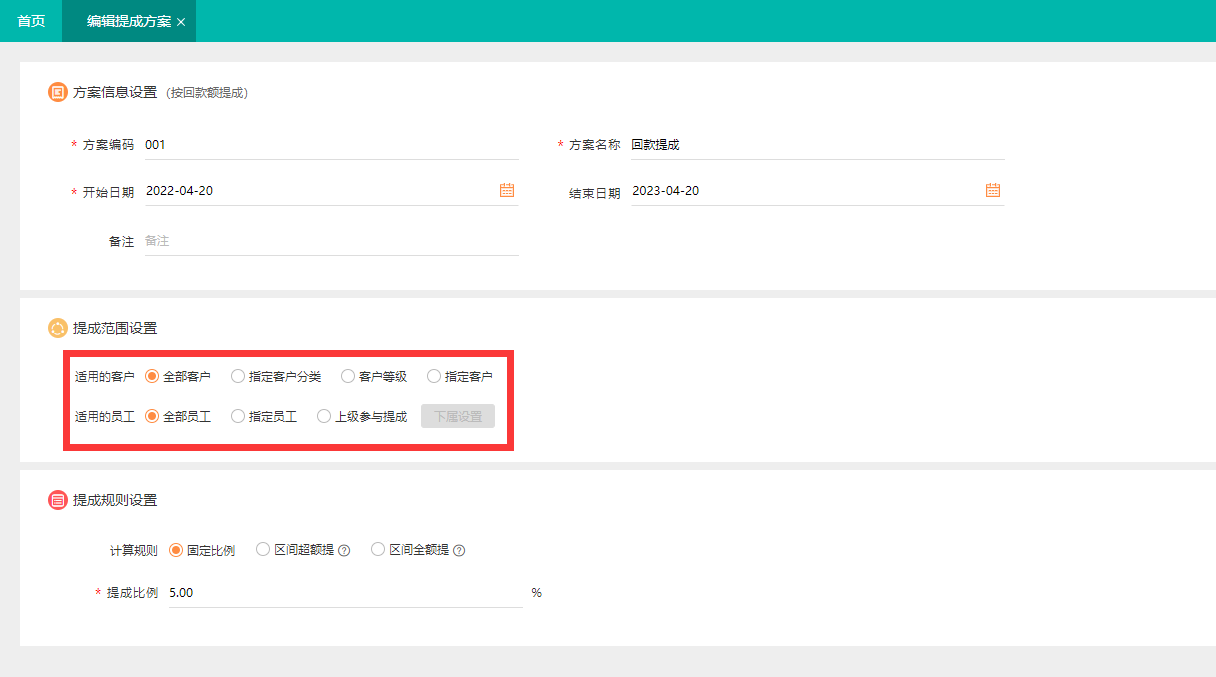1216x677 pixels.
Task: Click the 提成范围设置 section icon
Action: tap(58, 328)
